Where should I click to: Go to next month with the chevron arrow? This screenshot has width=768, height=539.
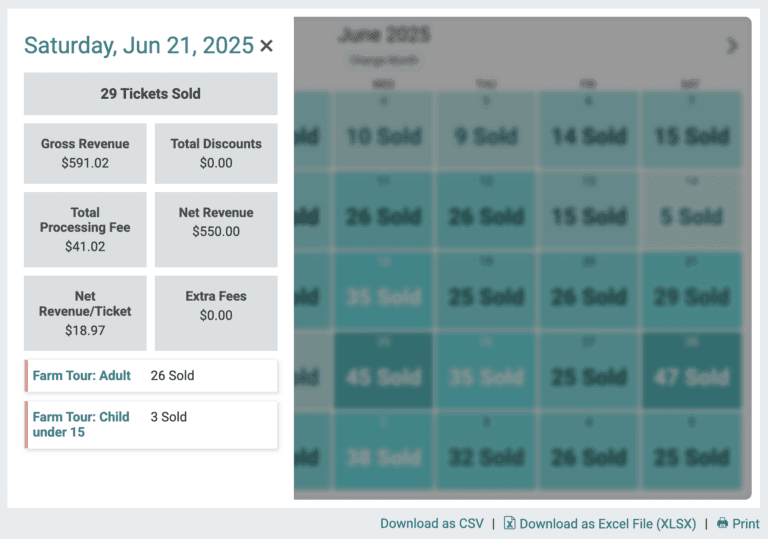click(732, 46)
